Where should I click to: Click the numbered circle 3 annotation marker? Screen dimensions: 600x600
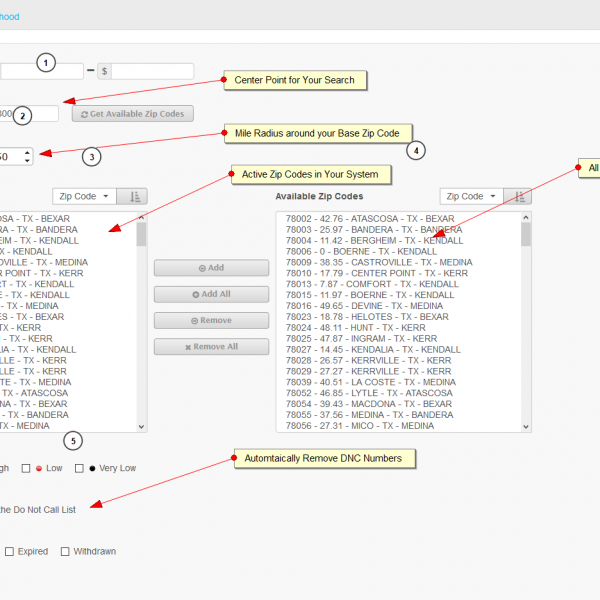pyautogui.click(x=92, y=156)
